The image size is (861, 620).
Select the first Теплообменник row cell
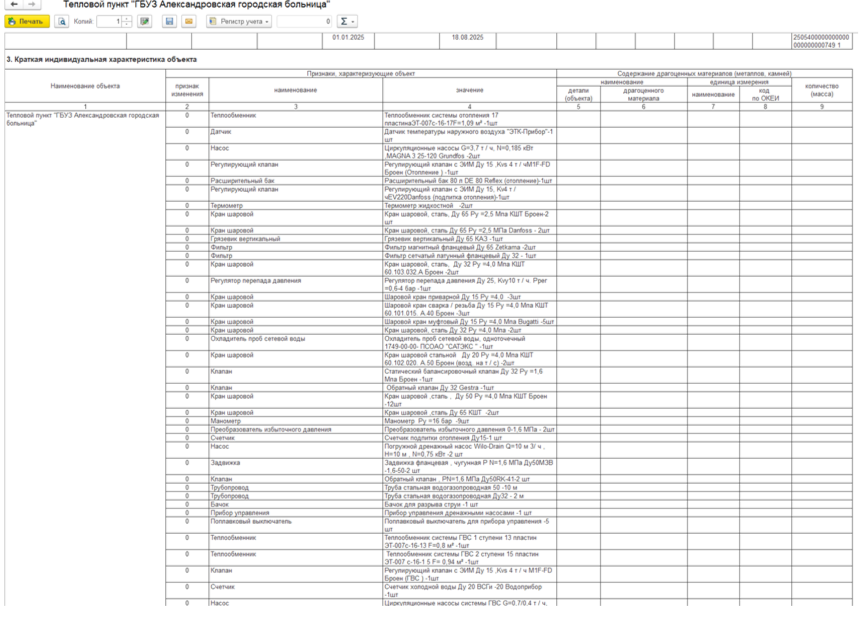tap(295, 119)
